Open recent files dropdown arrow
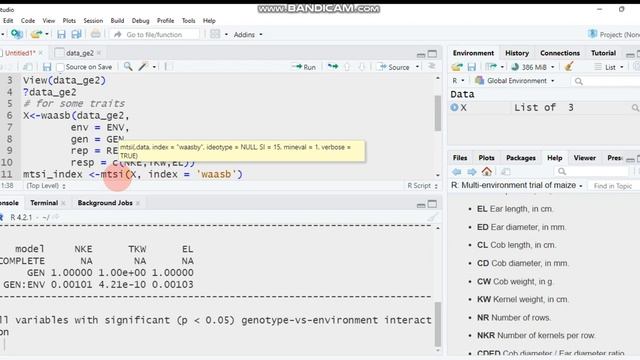Viewport: 640px width, 360px height. pyautogui.click(x=47, y=34)
